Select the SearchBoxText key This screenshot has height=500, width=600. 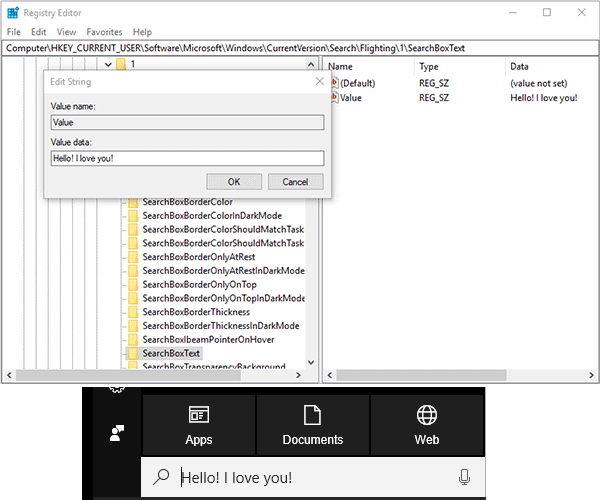pos(171,353)
